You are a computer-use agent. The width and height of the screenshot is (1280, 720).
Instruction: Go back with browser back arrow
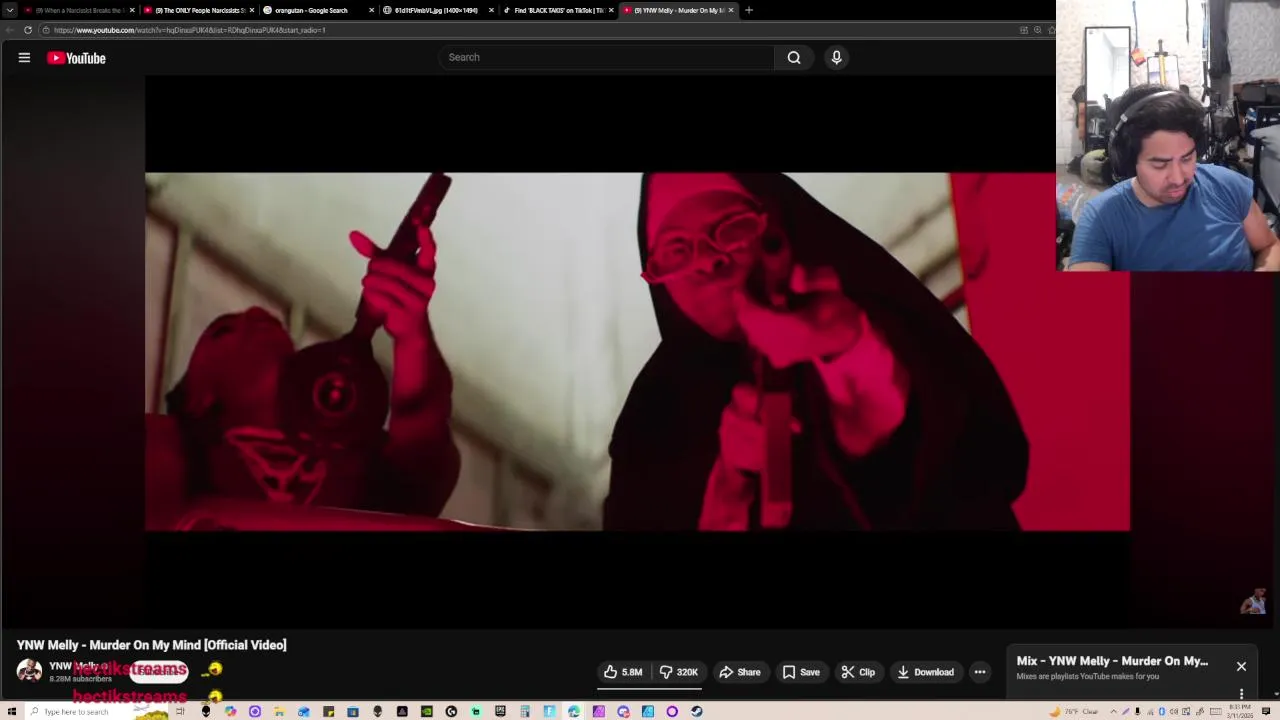10,30
